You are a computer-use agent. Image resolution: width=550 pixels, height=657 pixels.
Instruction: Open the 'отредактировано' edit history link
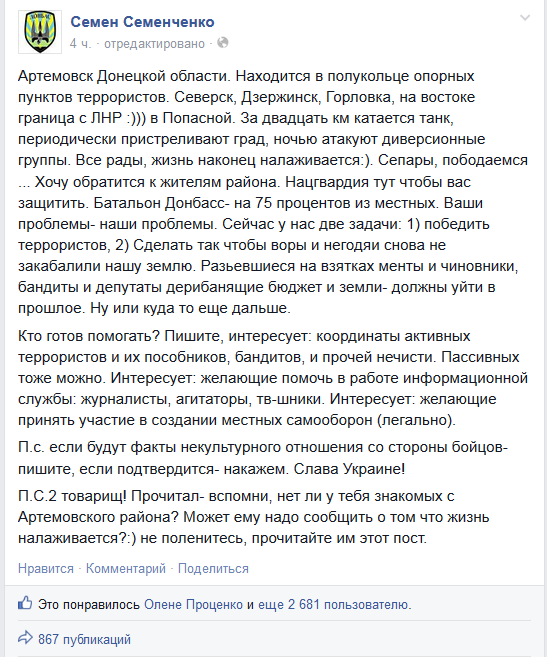coord(154,44)
